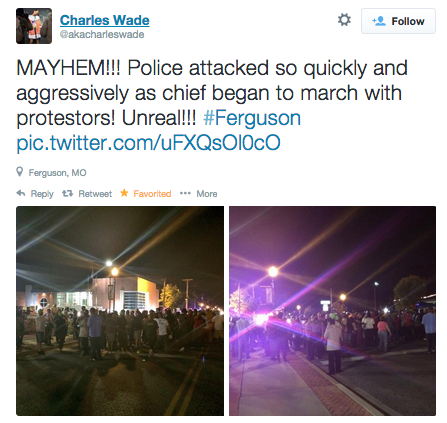The image size is (447, 423).
Task: Toggle the orange Favorited star
Action: tap(124, 193)
